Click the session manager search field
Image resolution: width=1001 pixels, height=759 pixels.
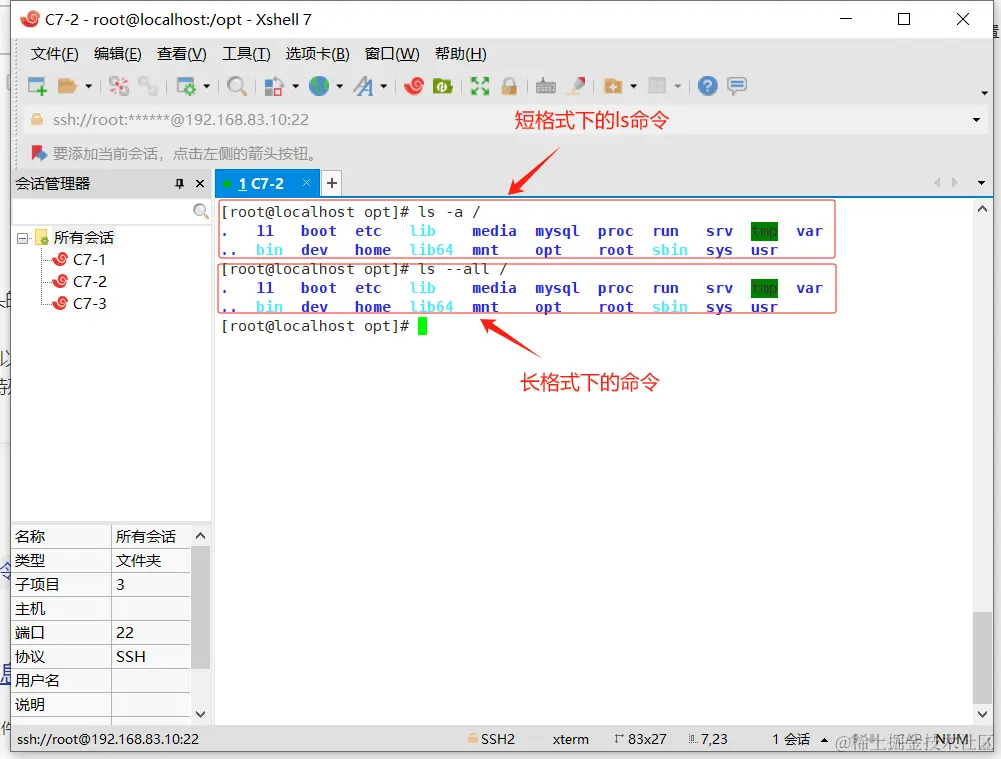[x=102, y=211]
